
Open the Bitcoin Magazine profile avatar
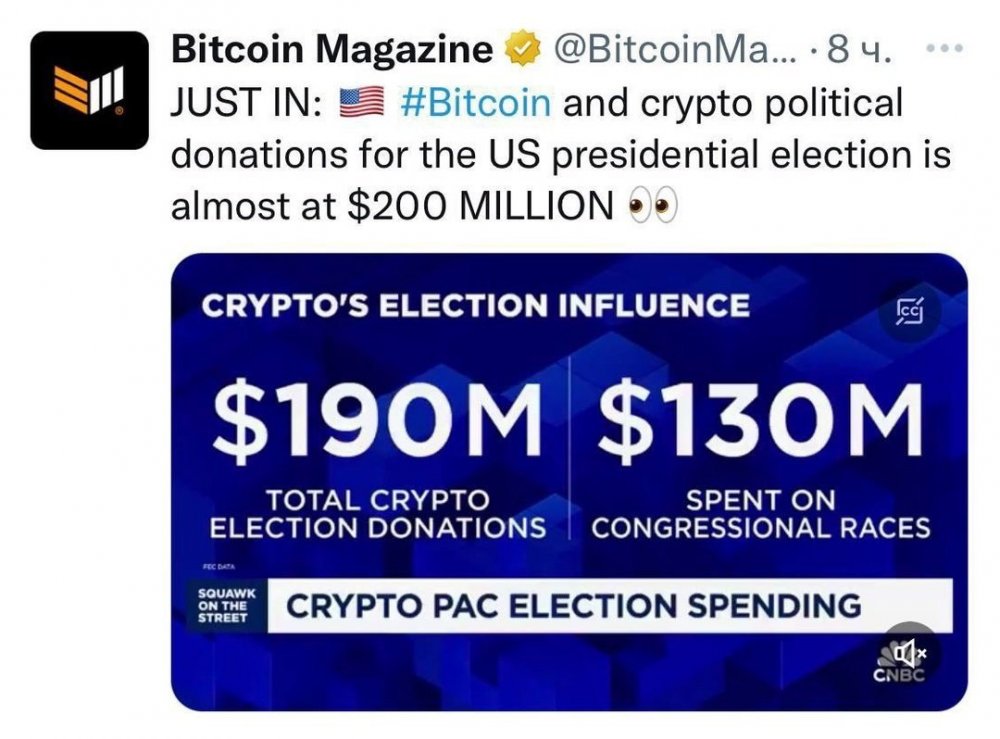click(x=89, y=90)
